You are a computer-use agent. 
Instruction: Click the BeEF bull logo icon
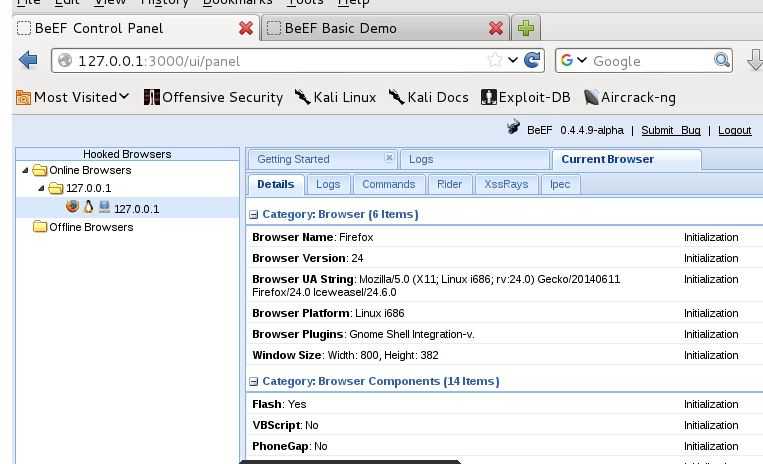click(513, 127)
